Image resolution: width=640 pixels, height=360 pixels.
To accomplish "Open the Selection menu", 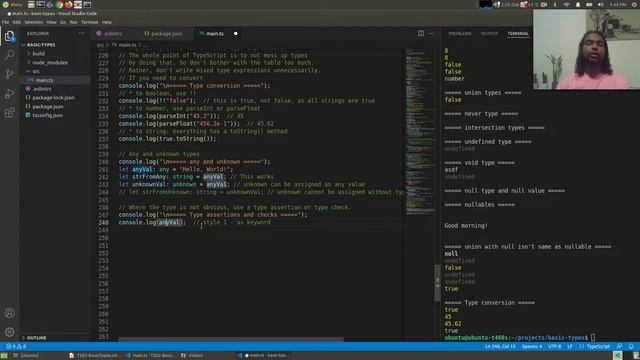I will [x=33, y=22].
